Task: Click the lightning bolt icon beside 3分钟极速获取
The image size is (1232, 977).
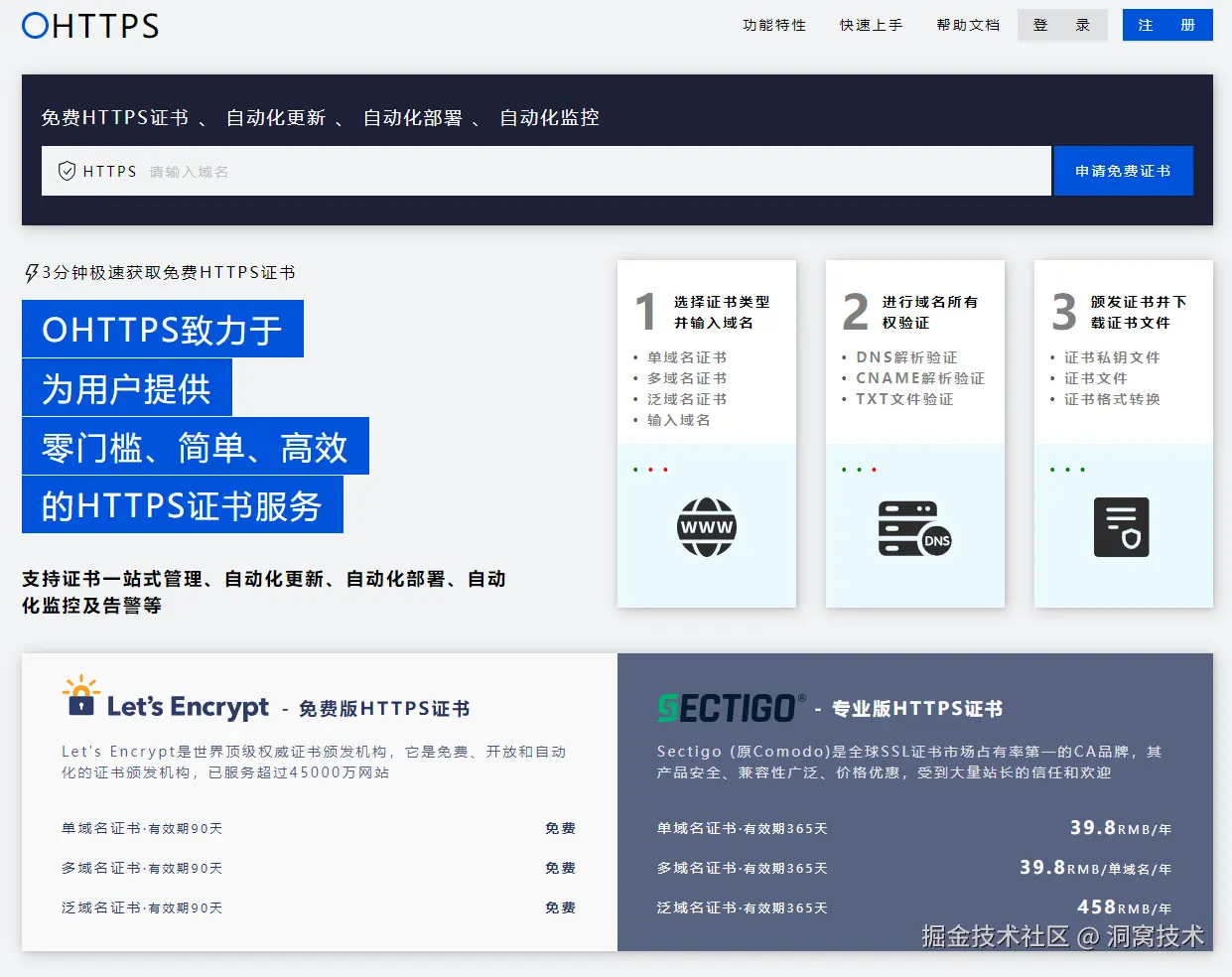Action: (31, 273)
